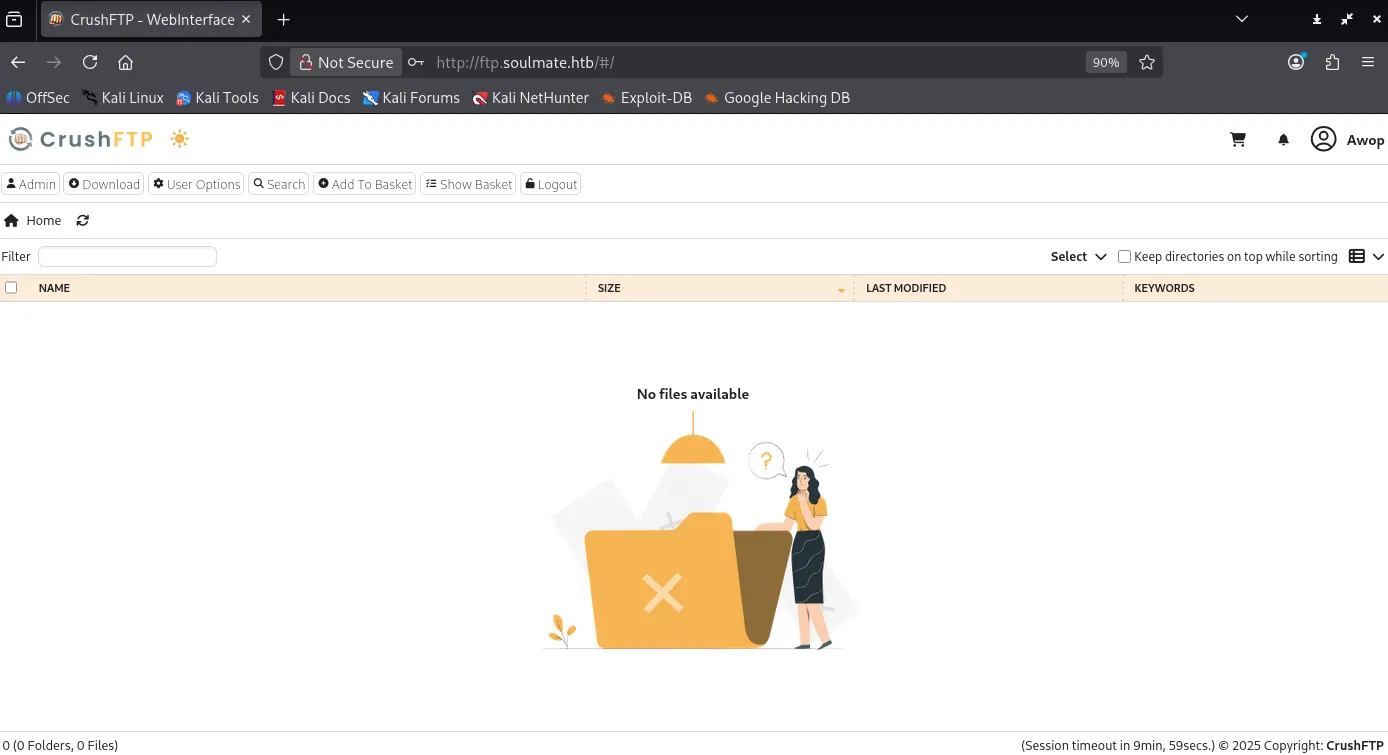Viewport: 1388px width, 755px height.
Task: Open the saved password key icon
Action: (x=416, y=62)
